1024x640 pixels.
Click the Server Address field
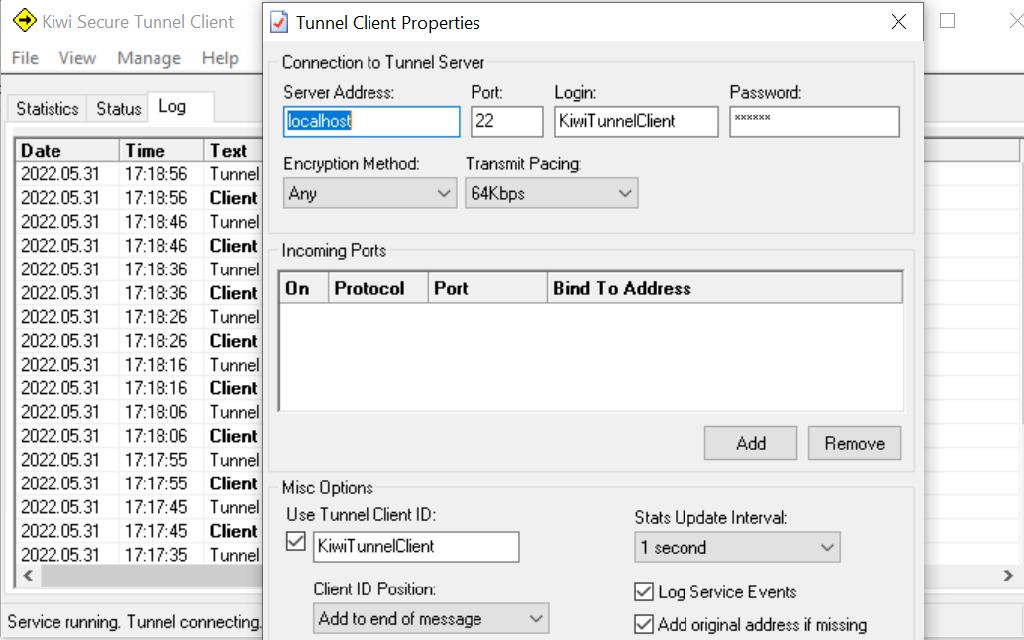click(x=371, y=121)
